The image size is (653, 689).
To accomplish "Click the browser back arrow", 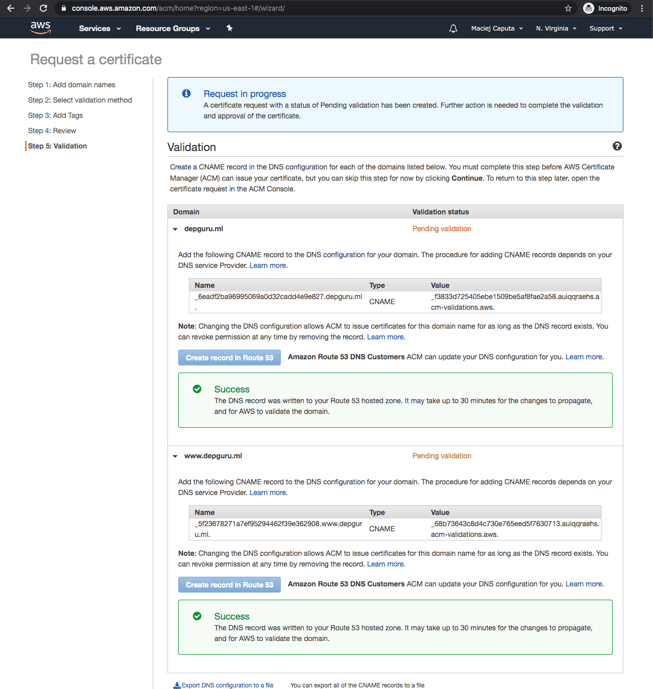I will pyautogui.click(x=10, y=8).
